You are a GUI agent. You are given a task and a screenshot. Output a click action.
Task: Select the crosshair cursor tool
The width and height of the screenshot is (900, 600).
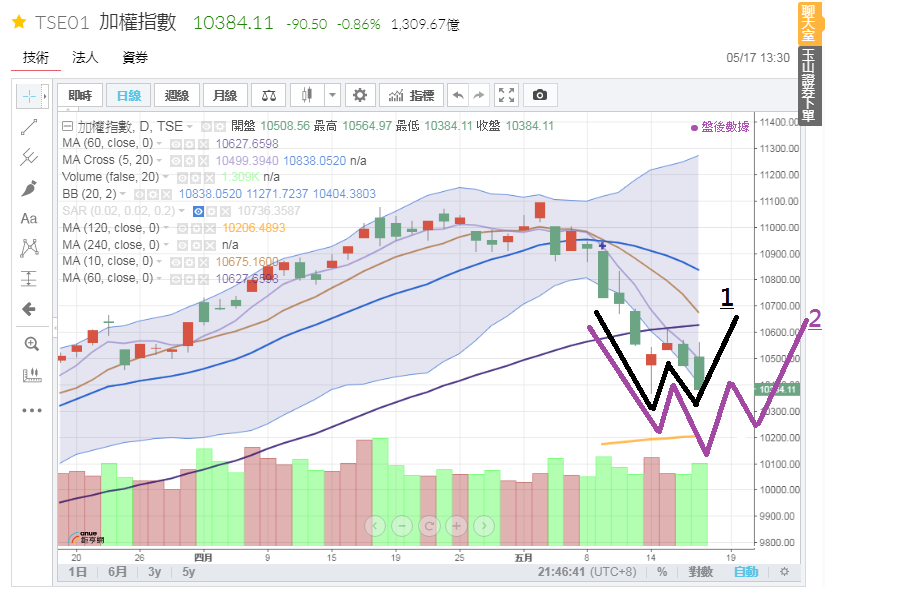pos(29,96)
